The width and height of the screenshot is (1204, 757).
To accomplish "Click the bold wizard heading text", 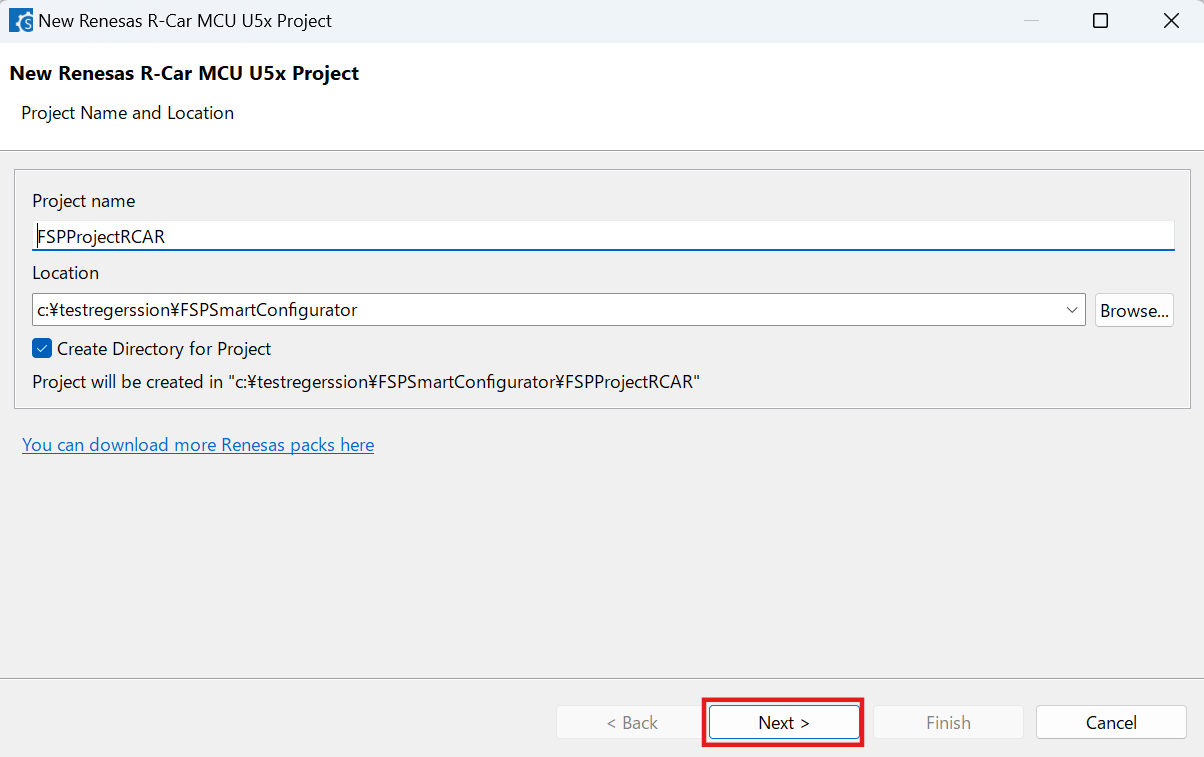I will click(184, 73).
